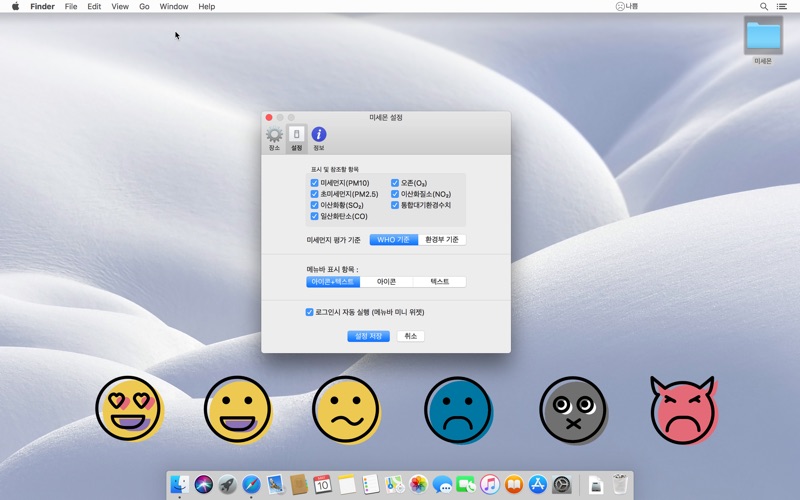Image resolution: width=800 pixels, height=500 pixels.
Task: Open the Edit menu
Action: [x=94, y=6]
